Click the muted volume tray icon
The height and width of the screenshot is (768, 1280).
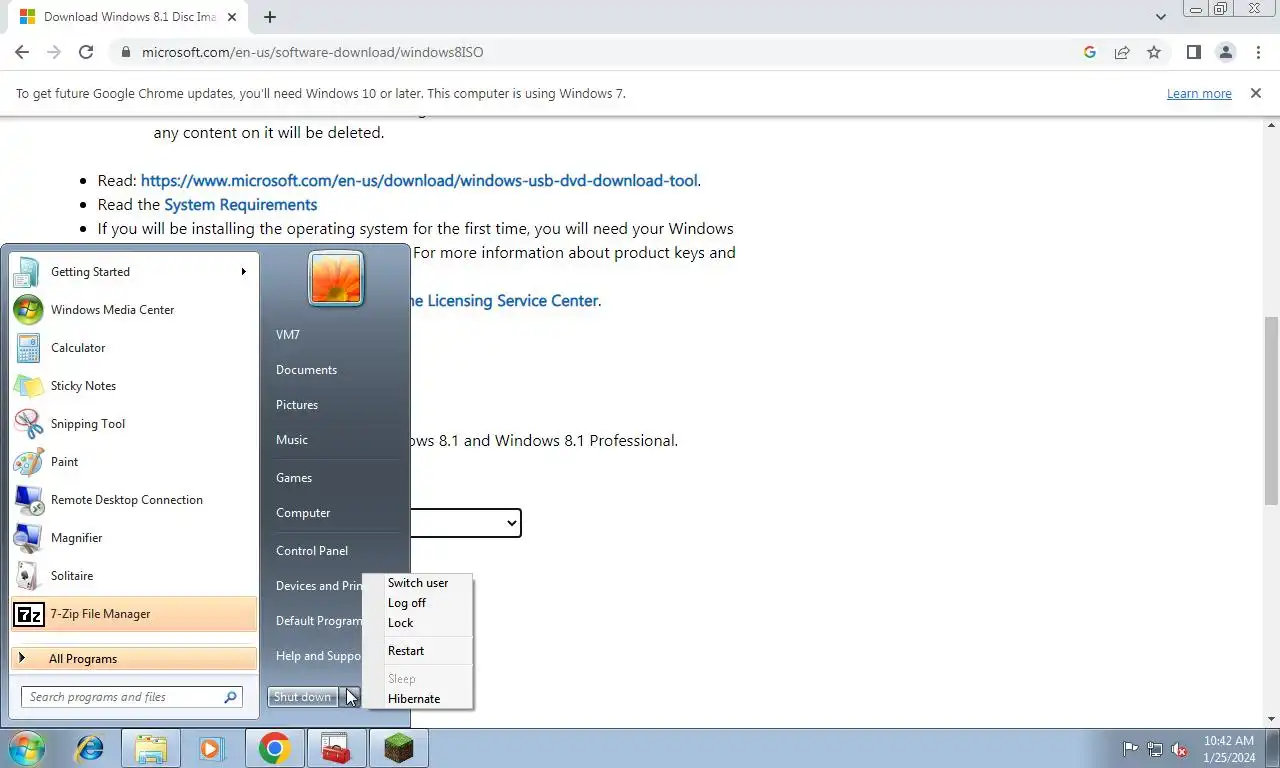point(1180,749)
